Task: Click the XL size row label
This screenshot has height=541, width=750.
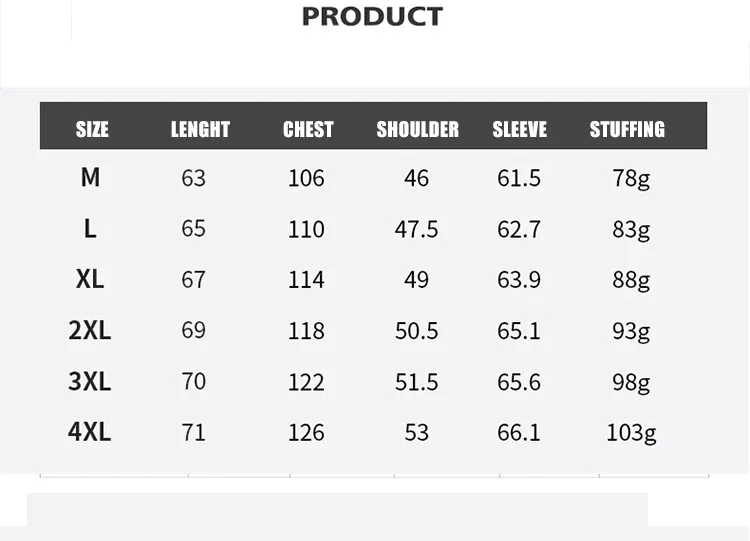Action: [90, 279]
